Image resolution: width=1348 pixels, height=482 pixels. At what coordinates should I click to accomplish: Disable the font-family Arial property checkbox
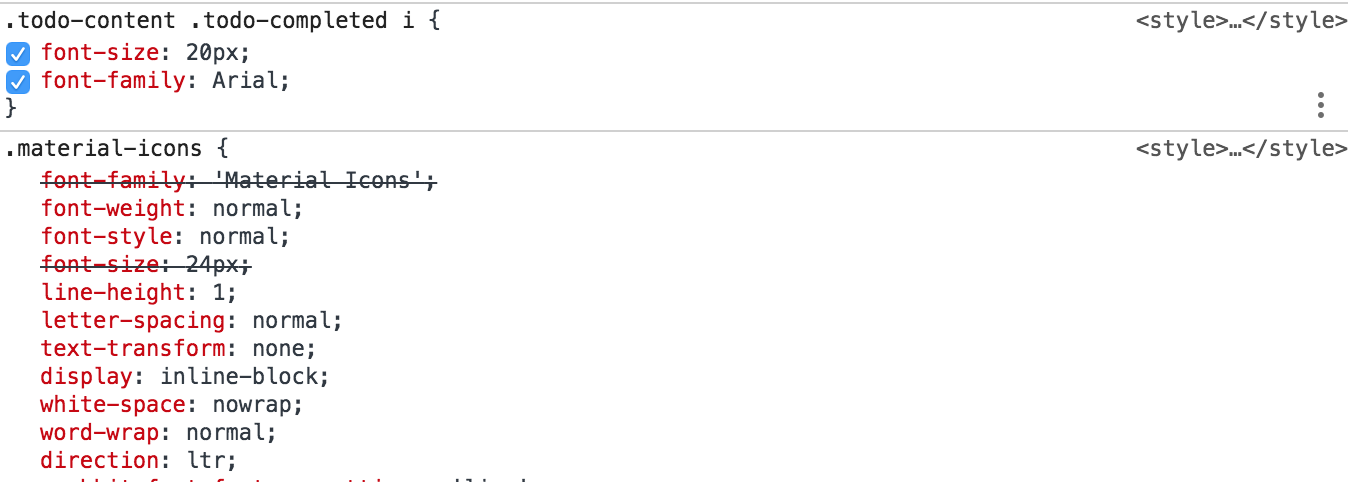tap(18, 81)
